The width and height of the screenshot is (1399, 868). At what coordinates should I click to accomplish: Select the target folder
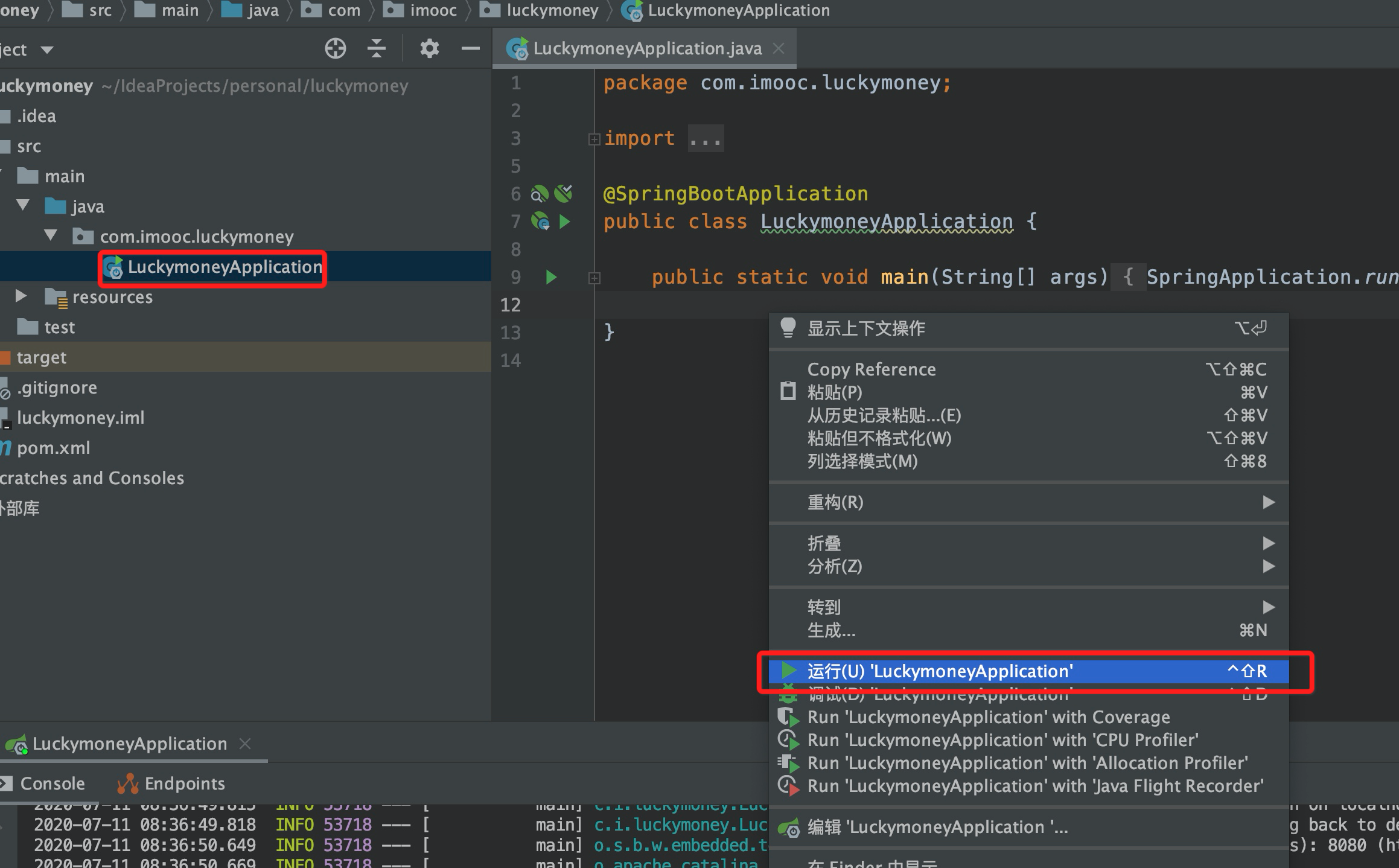(x=41, y=357)
